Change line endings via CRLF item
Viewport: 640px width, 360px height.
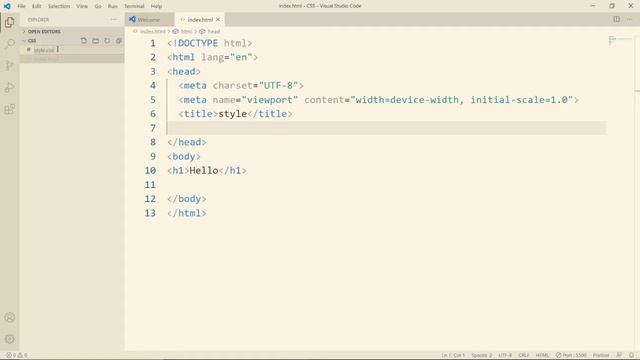point(524,355)
